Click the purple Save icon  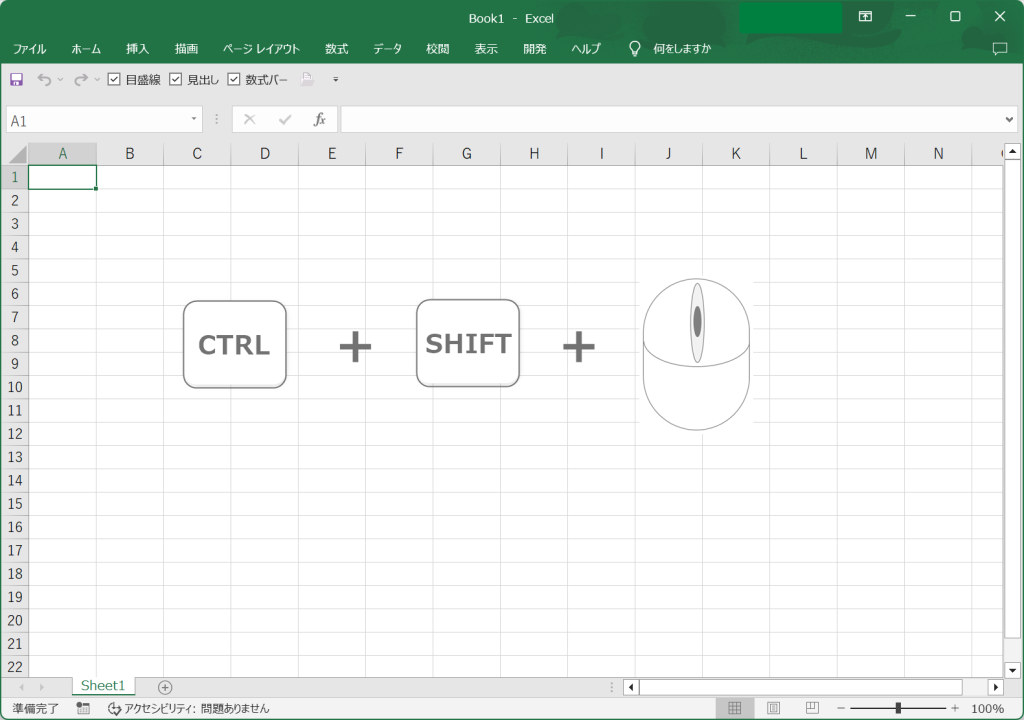[x=16, y=79]
